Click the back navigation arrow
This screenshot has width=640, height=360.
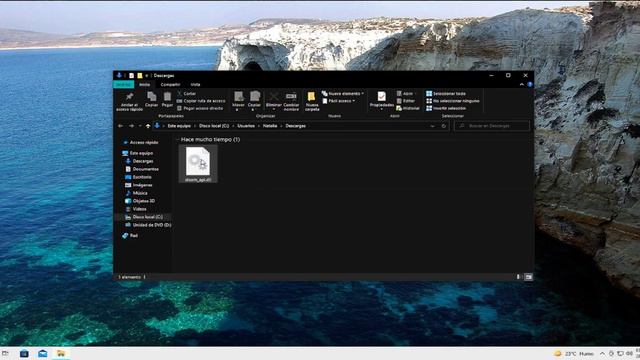120,126
